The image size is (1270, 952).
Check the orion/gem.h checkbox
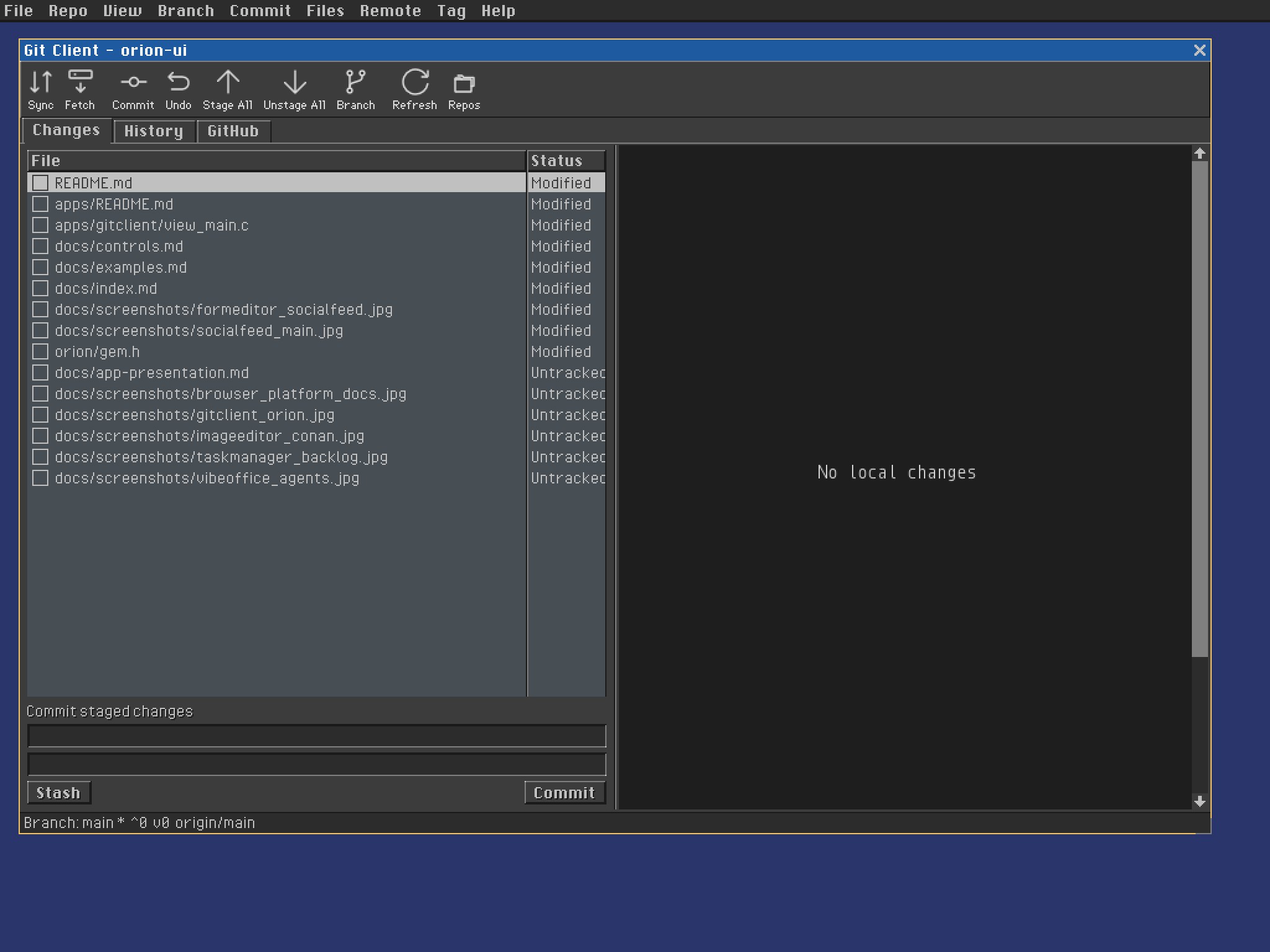tap(40, 351)
